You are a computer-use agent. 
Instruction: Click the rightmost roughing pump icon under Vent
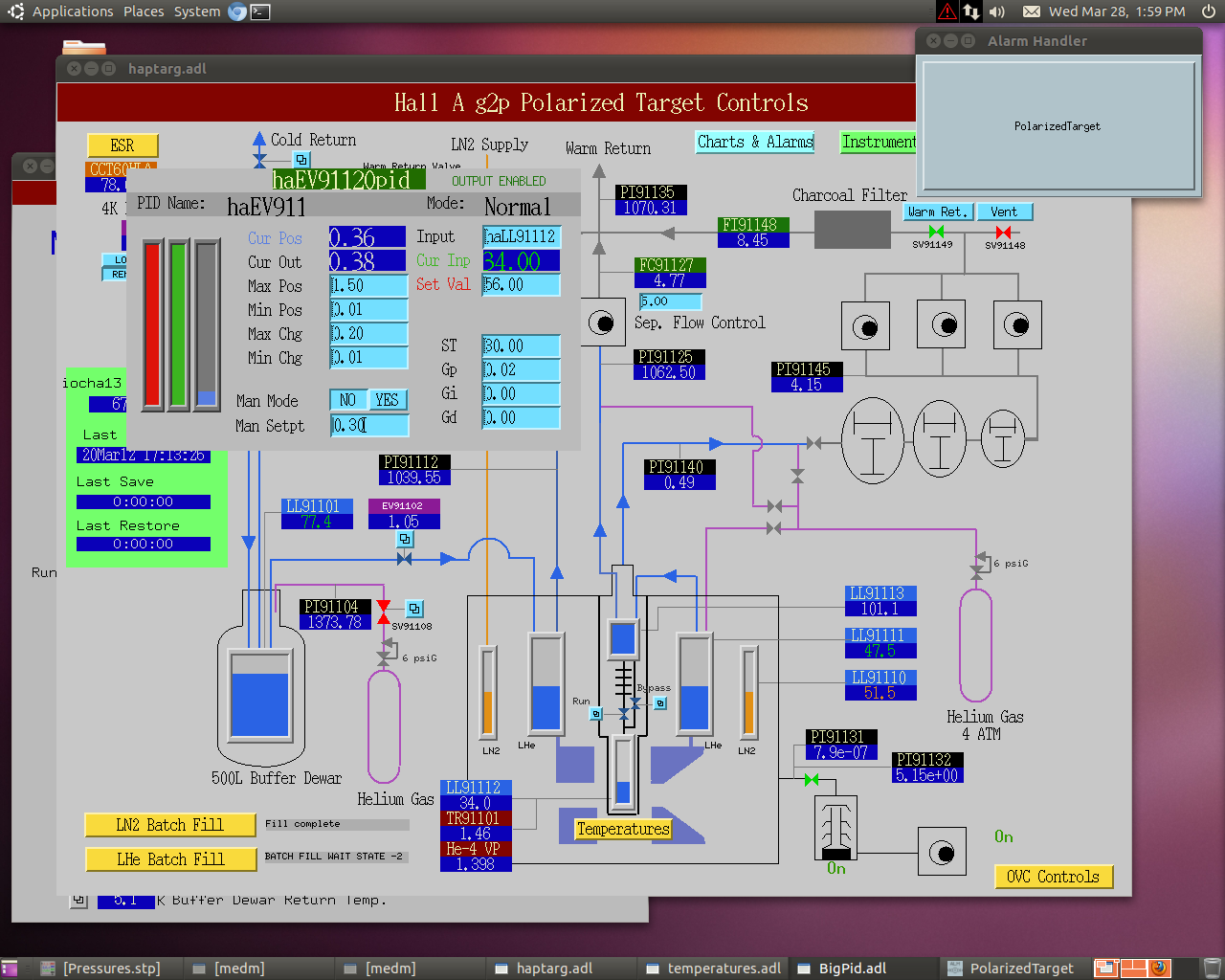coord(1017,324)
